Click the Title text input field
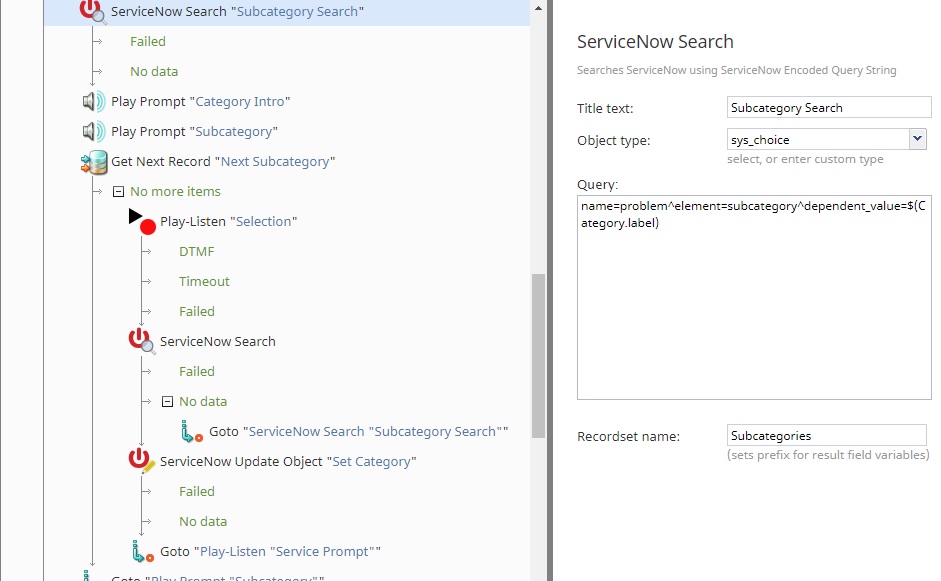Viewport: 941px width, 581px height. click(x=829, y=107)
